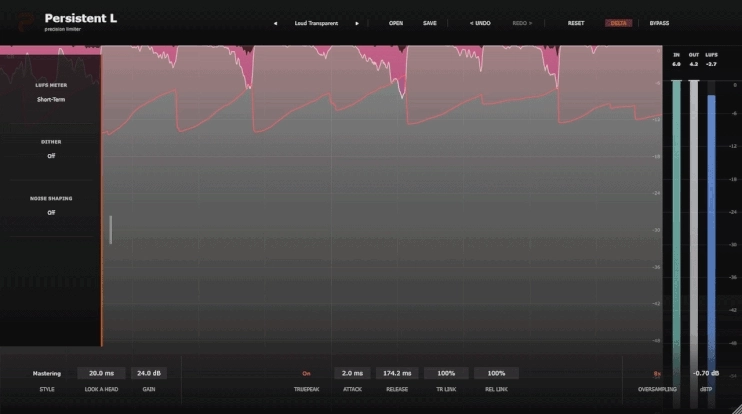This screenshot has width=742, height=414.
Task: Click the 174.2 ms release field
Action: pyautogui.click(x=397, y=373)
